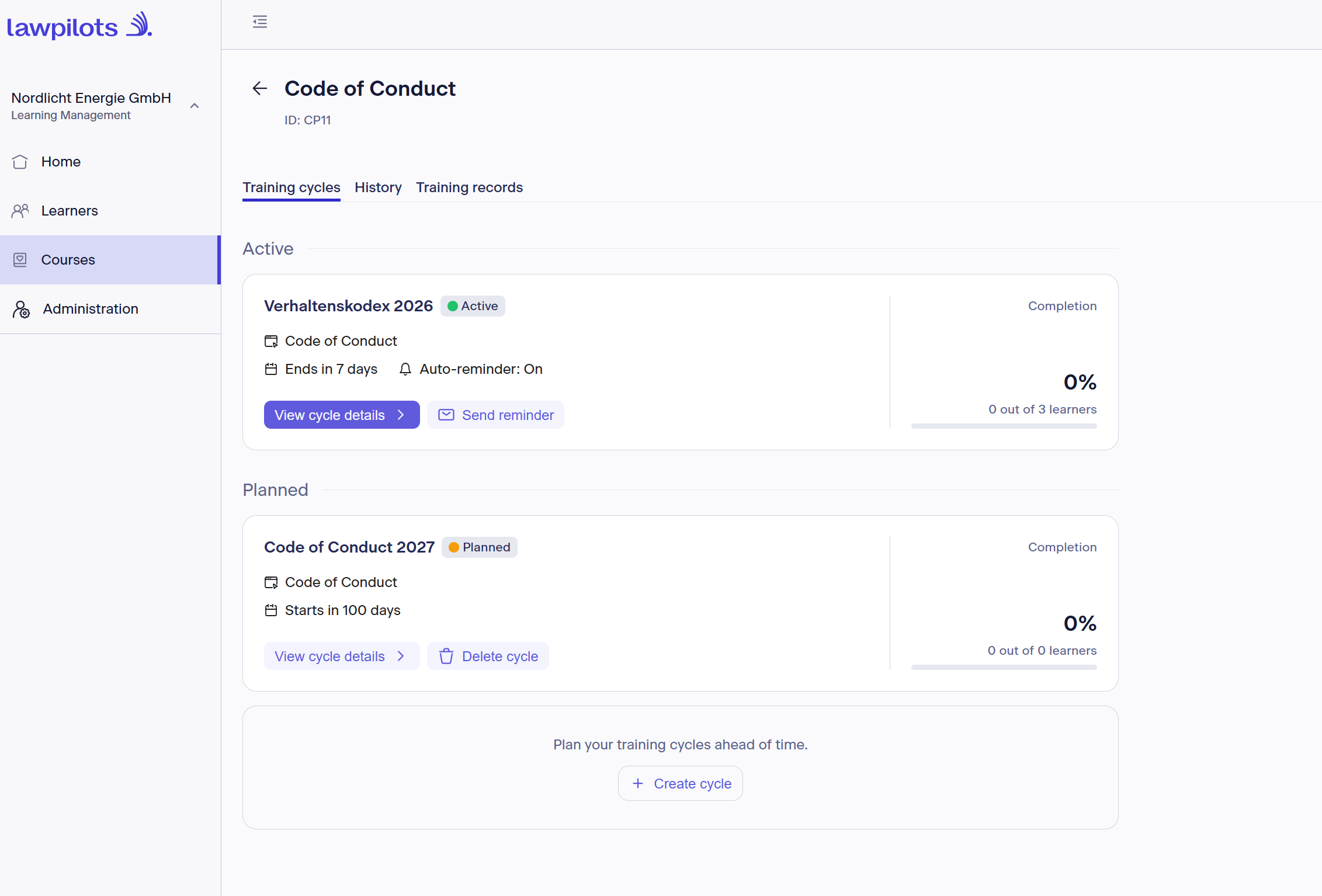Screen dimensions: 1322x896
Task: Switch to the Training records tab
Action: click(x=469, y=187)
